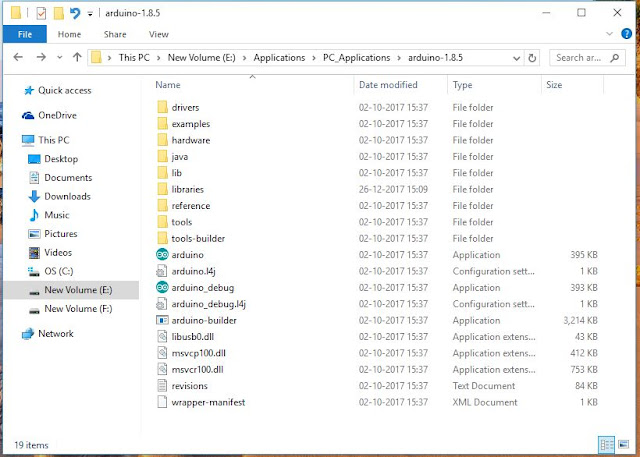
Task: Click the reference folder icon
Action: (x=162, y=205)
